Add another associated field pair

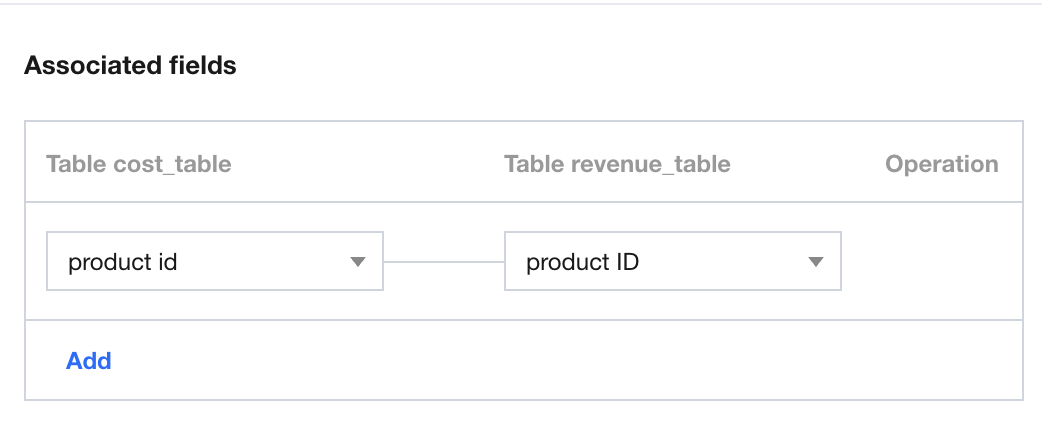88,361
